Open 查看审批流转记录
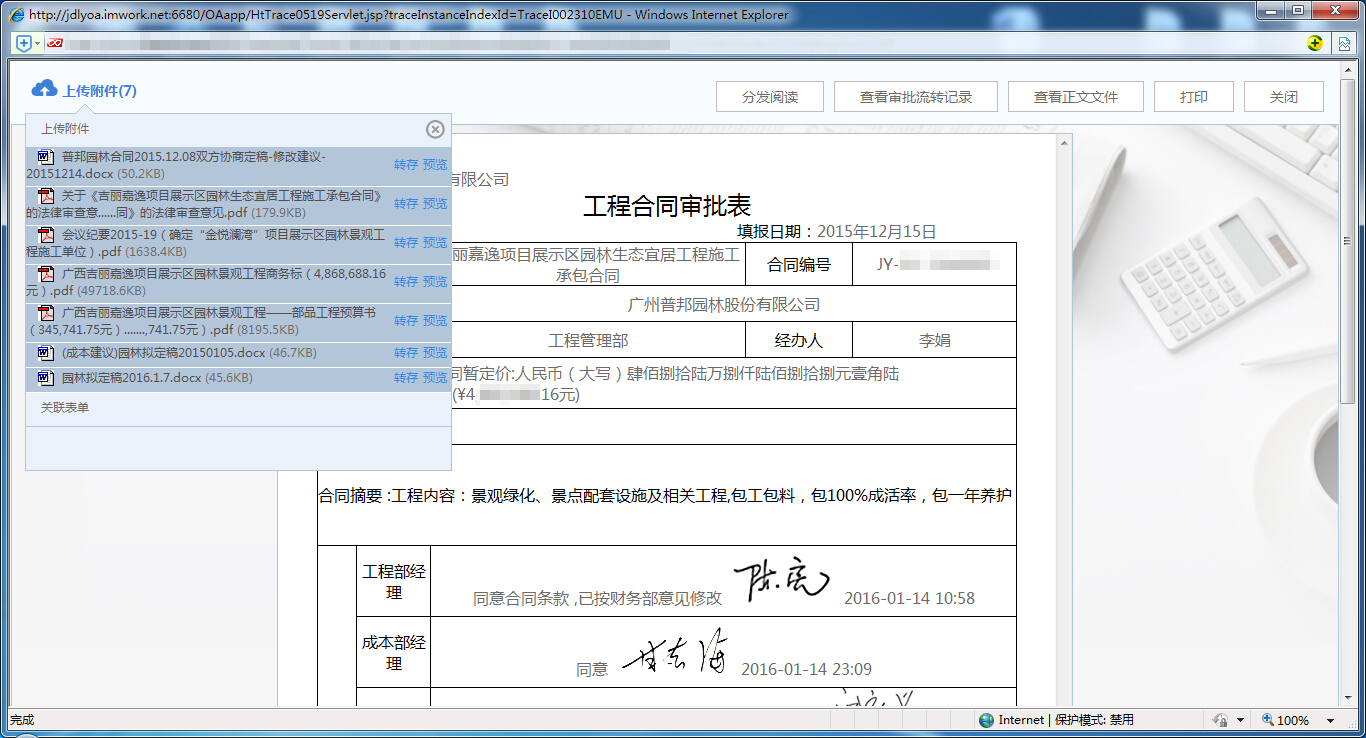Screen dimensions: 1366x738 click(x=915, y=97)
